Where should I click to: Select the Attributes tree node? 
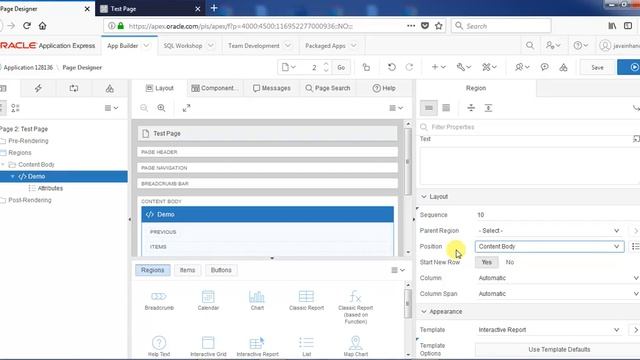point(50,188)
